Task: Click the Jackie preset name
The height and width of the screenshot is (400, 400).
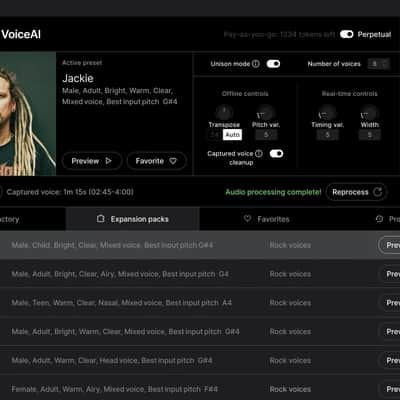Action: point(78,78)
